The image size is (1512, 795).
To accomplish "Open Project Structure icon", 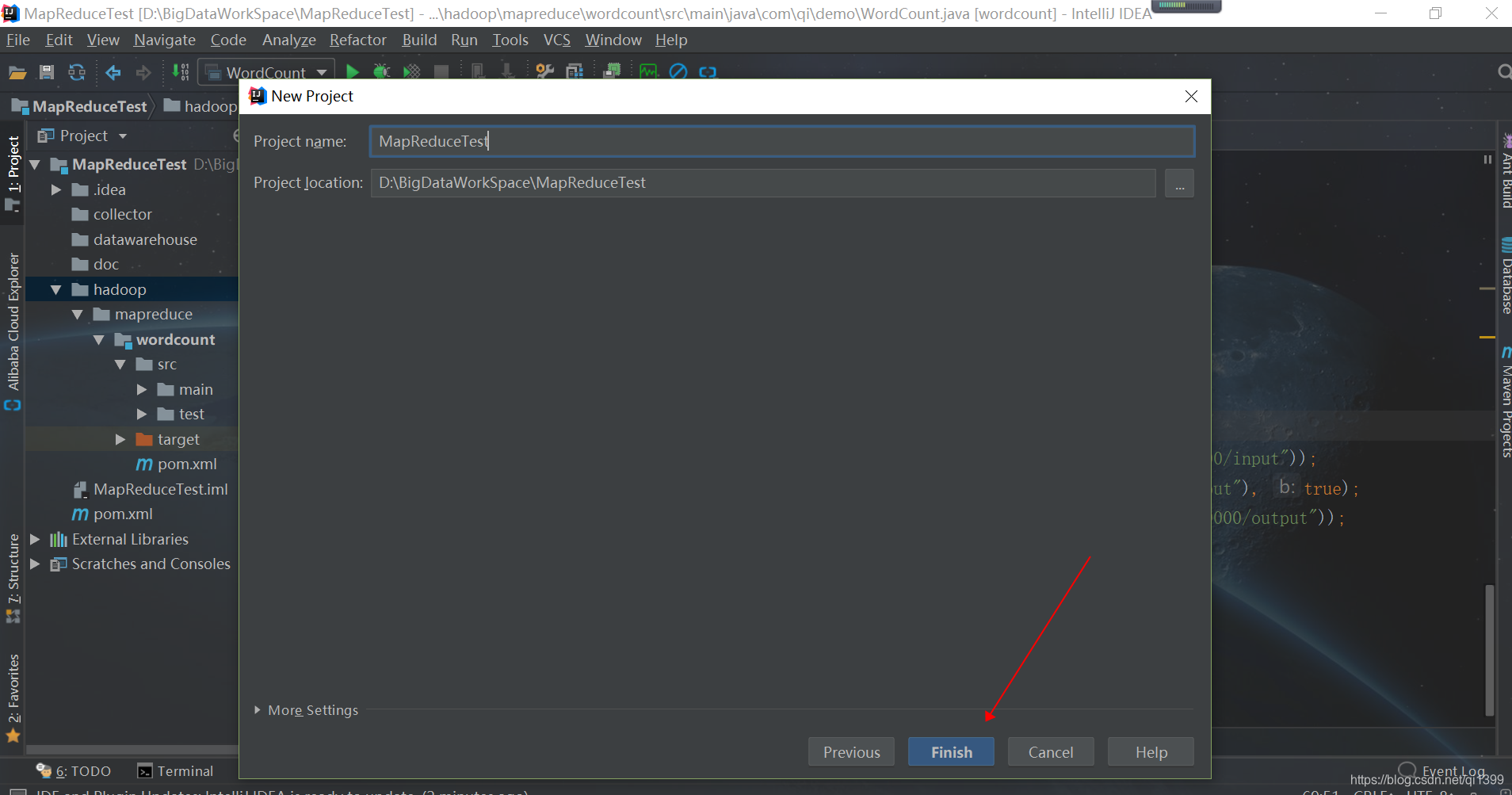I will (x=575, y=72).
